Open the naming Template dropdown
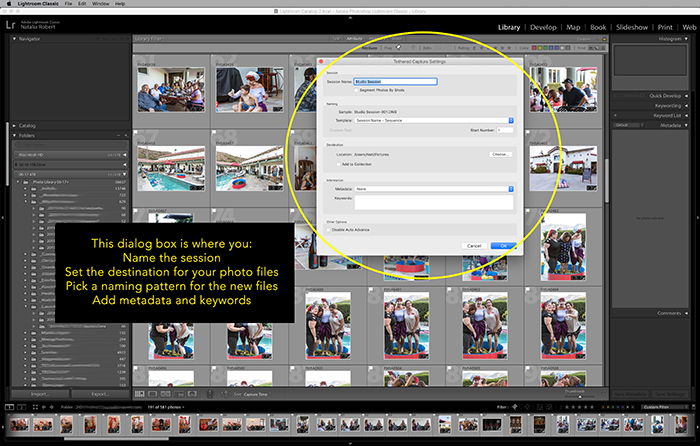Screen dimensions: 700x446 [x=434, y=121]
